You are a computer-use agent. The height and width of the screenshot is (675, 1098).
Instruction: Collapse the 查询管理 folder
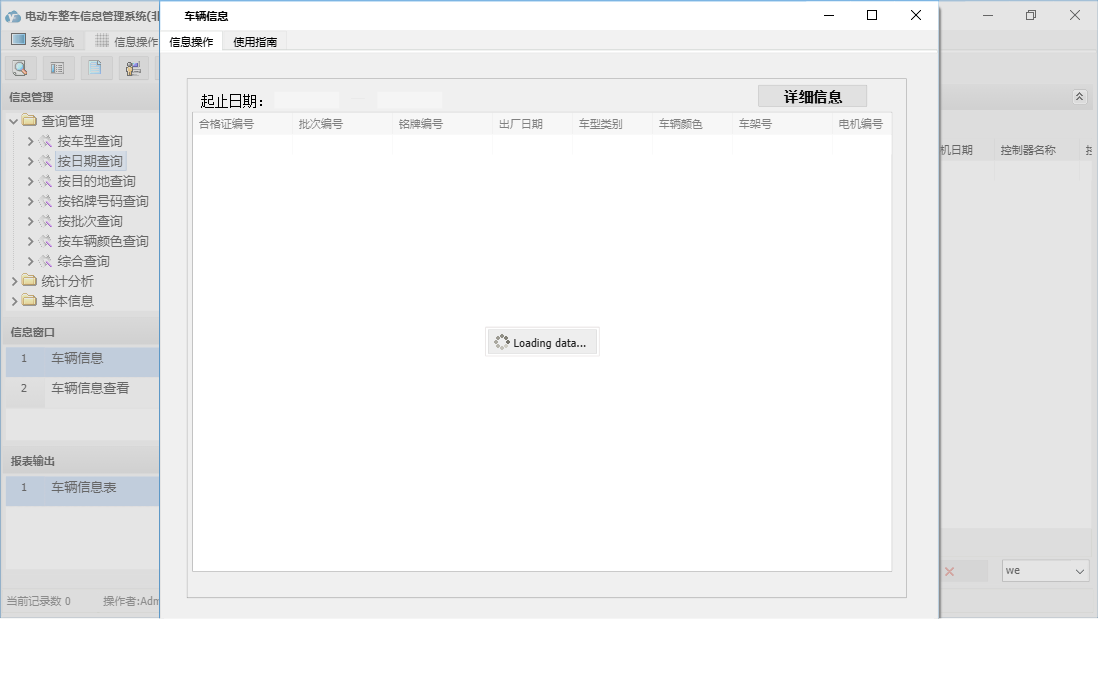tap(16, 120)
